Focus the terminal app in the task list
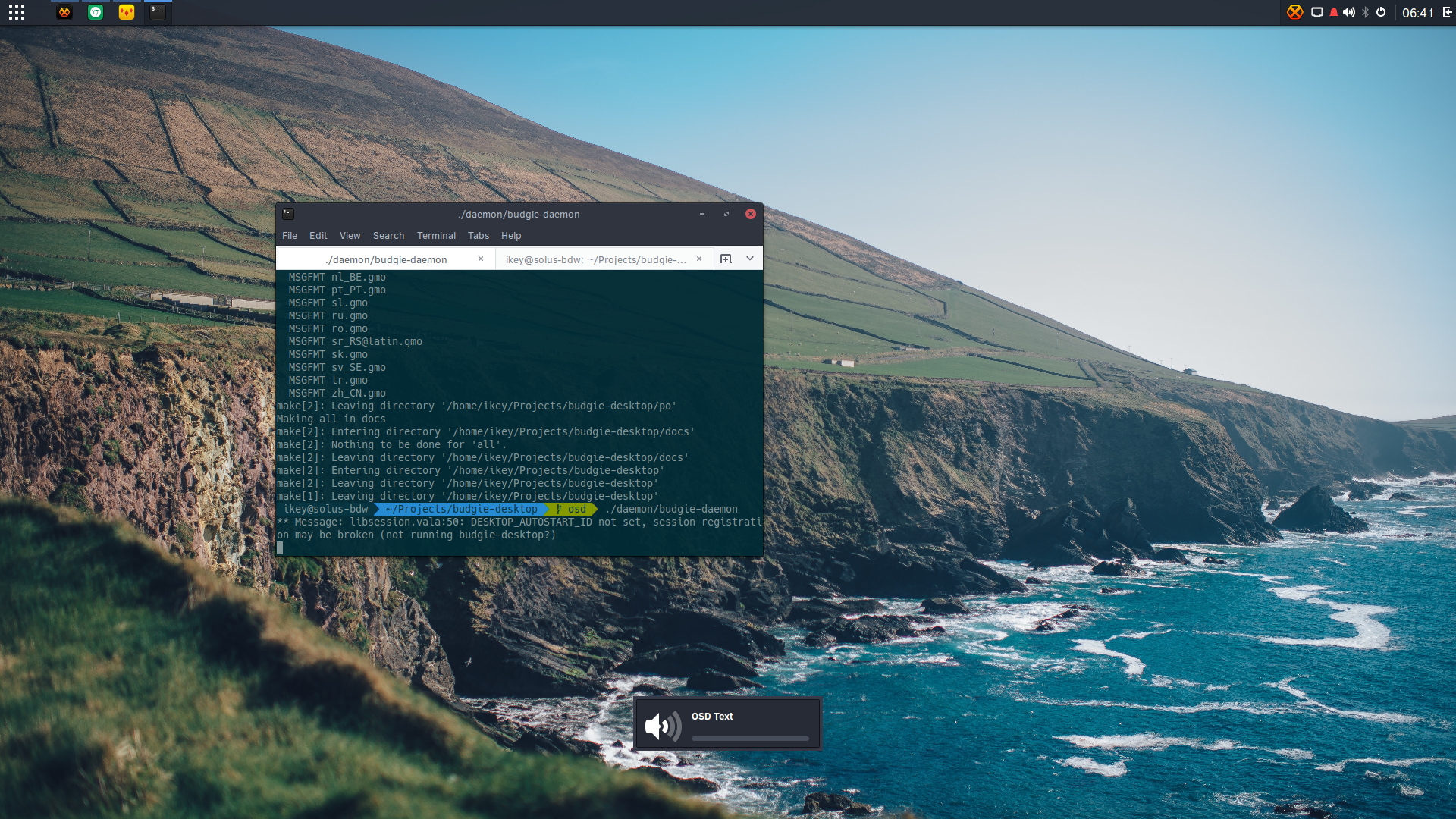This screenshot has height=819, width=1456. click(x=158, y=12)
